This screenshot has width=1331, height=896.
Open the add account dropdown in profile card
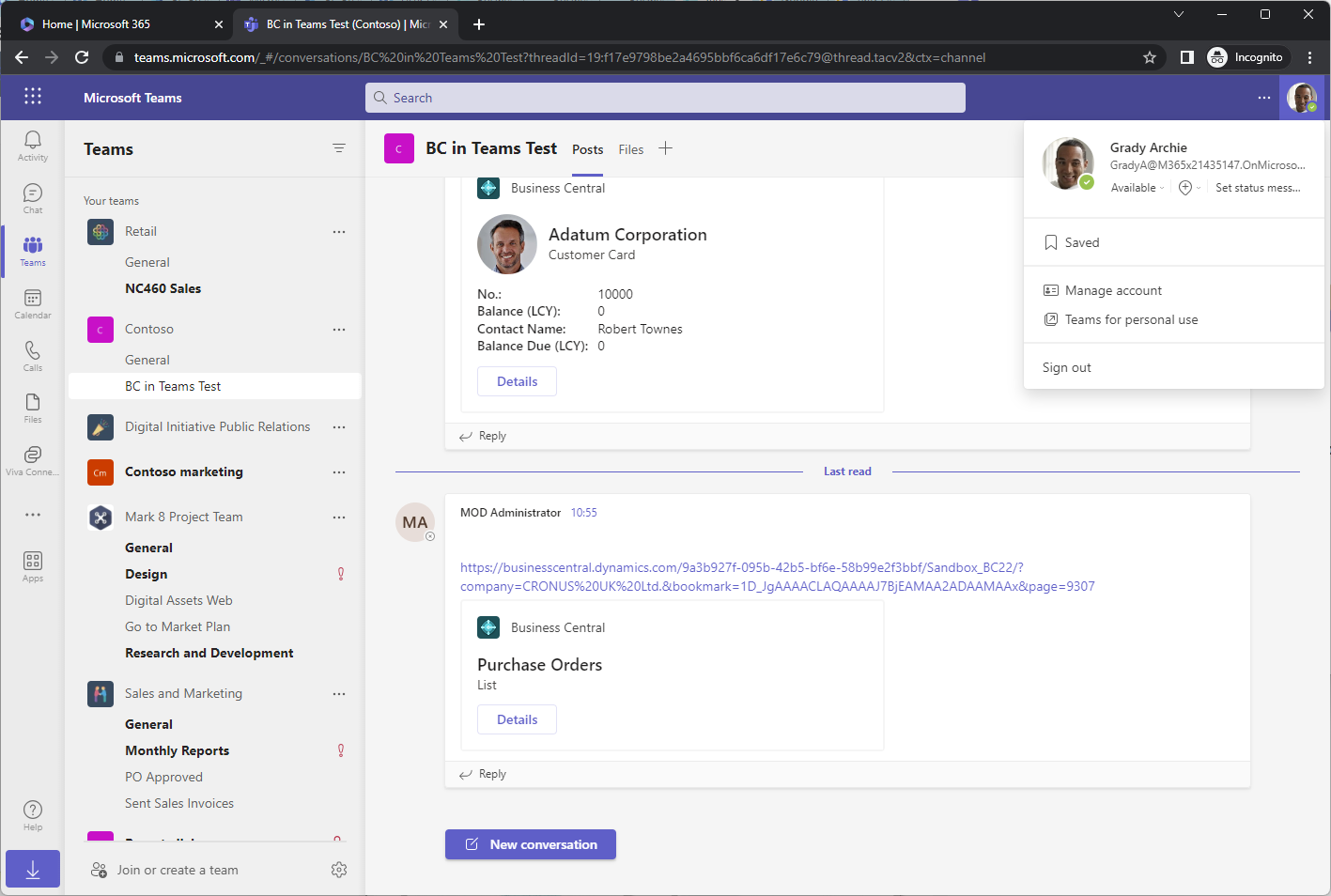(1189, 188)
